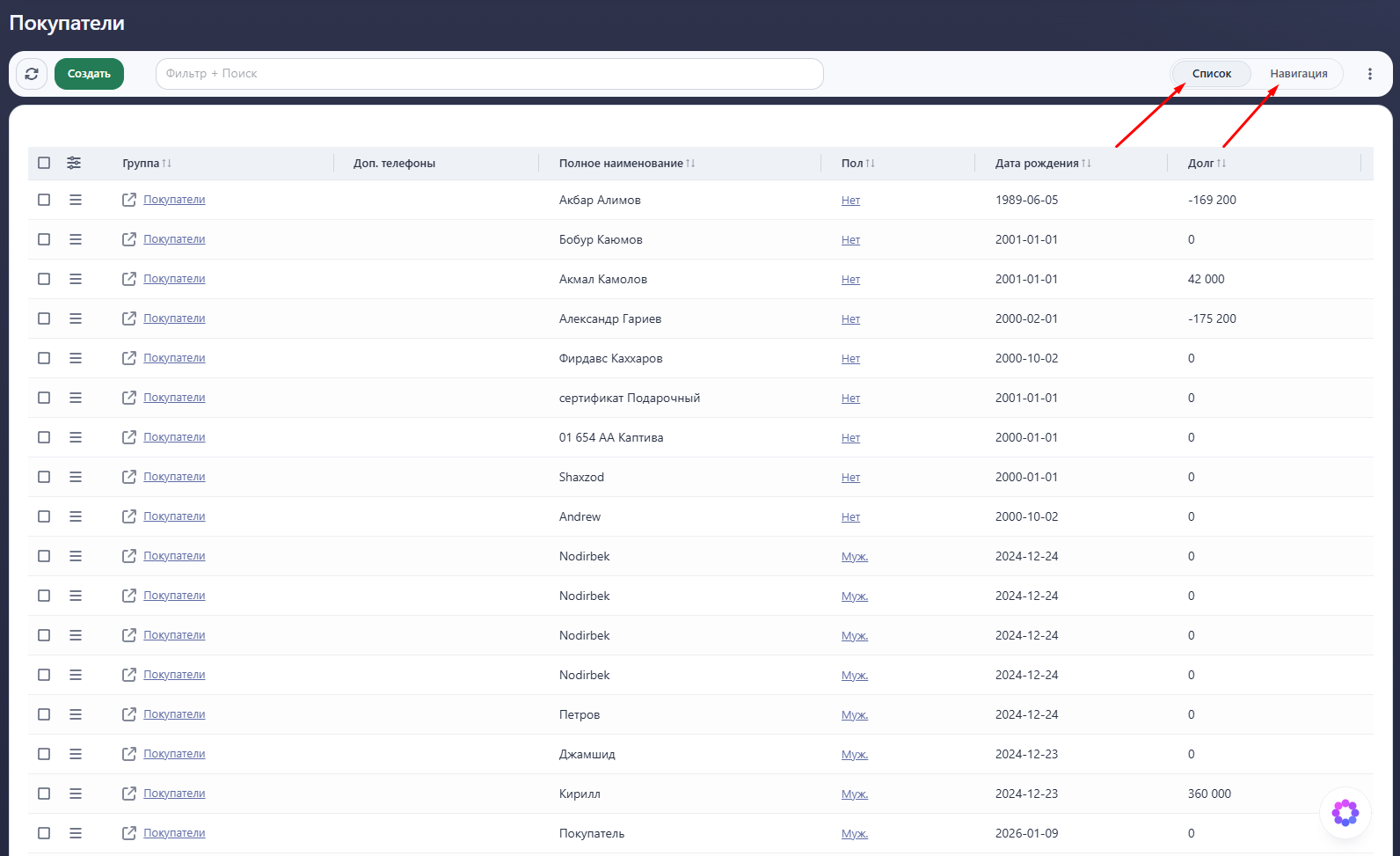Open the purple assistant chat bubble
The height and width of the screenshot is (856, 1400).
coord(1345,812)
